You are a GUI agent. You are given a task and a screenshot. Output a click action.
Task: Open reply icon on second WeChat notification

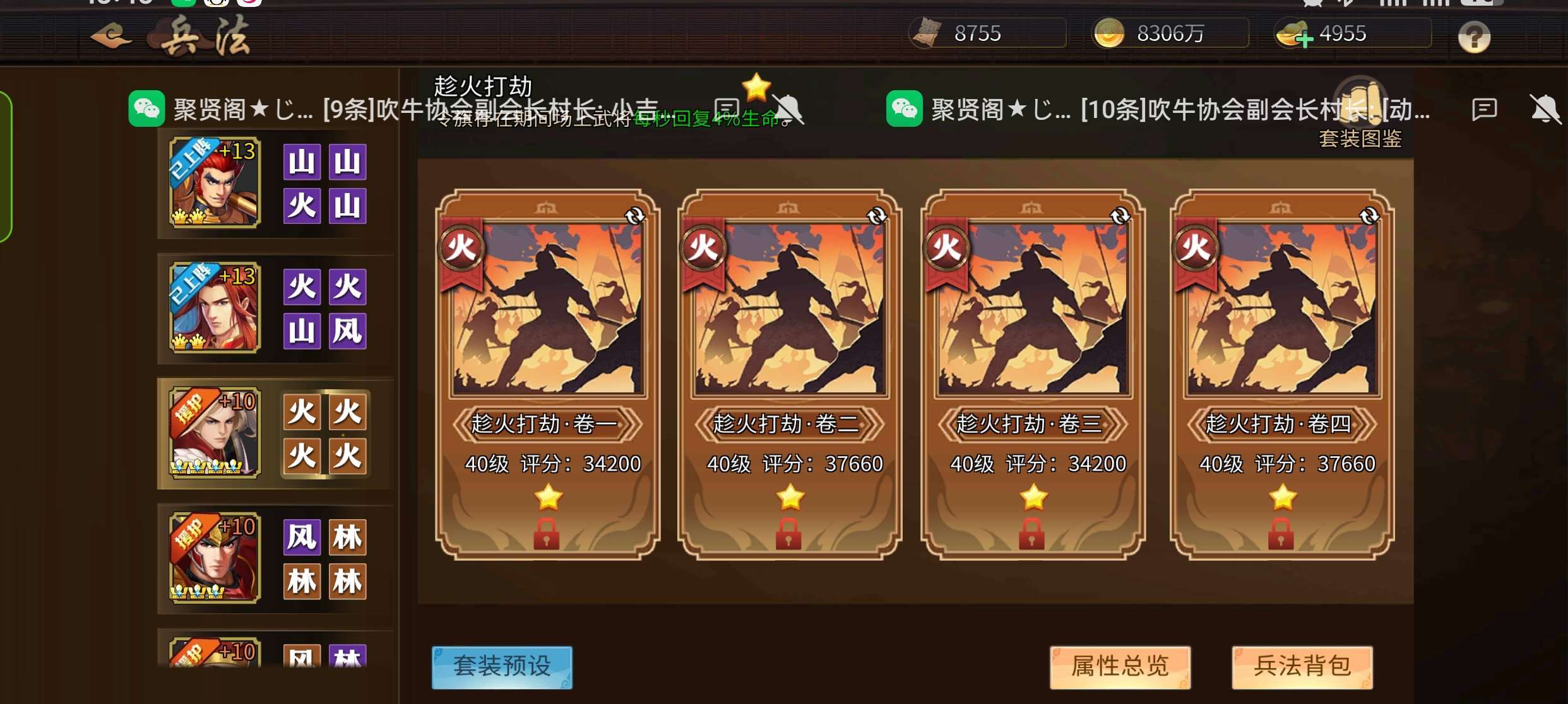pos(1484,110)
